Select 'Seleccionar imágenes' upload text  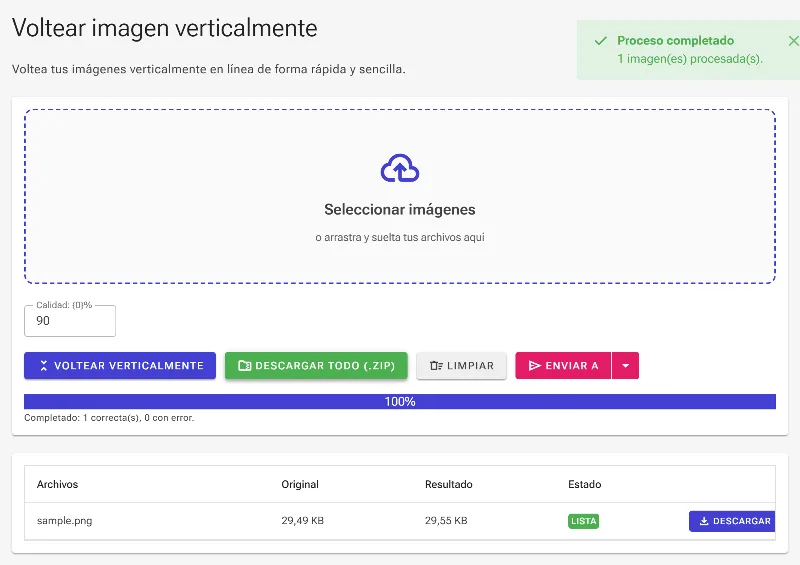[x=400, y=210]
